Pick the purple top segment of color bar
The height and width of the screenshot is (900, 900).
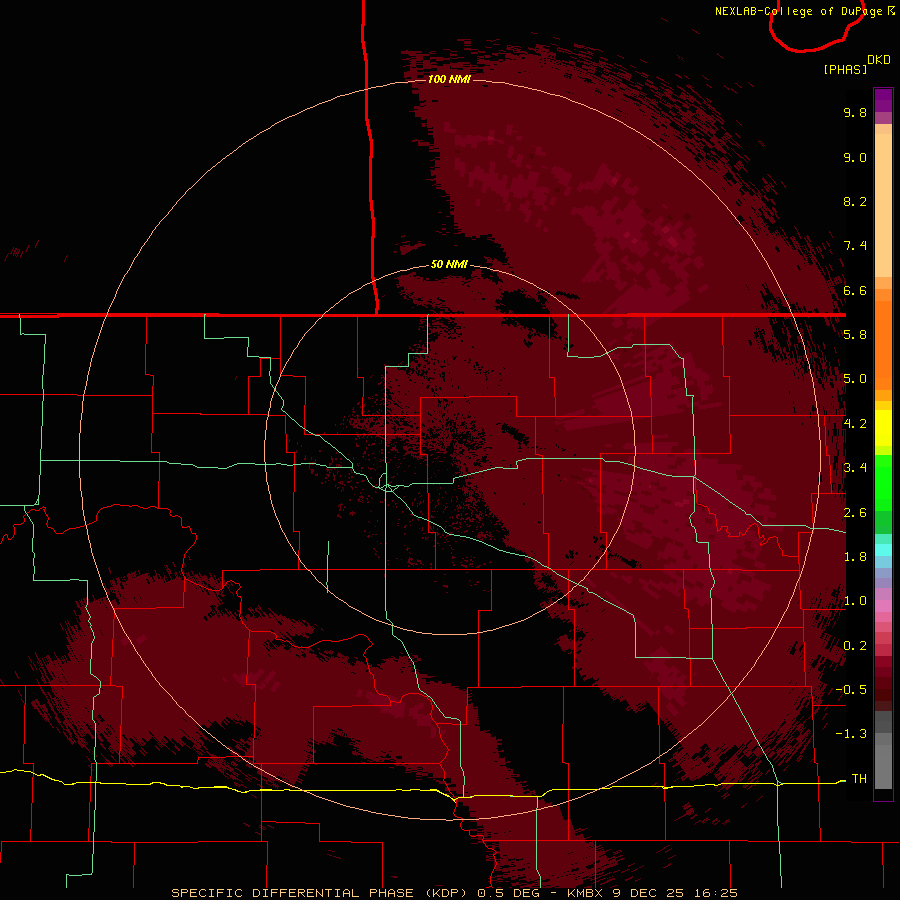pos(883,100)
